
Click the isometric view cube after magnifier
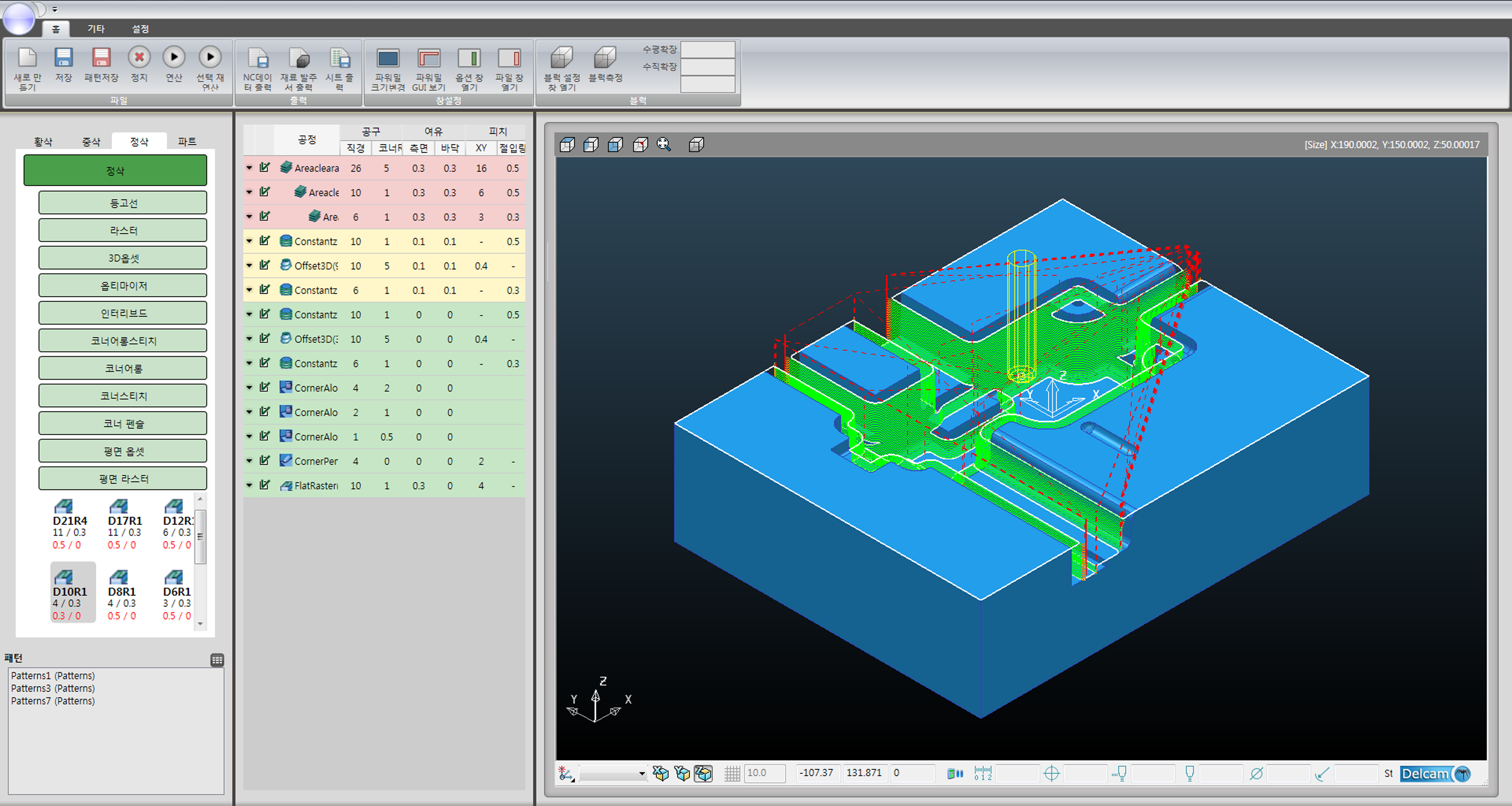click(696, 144)
